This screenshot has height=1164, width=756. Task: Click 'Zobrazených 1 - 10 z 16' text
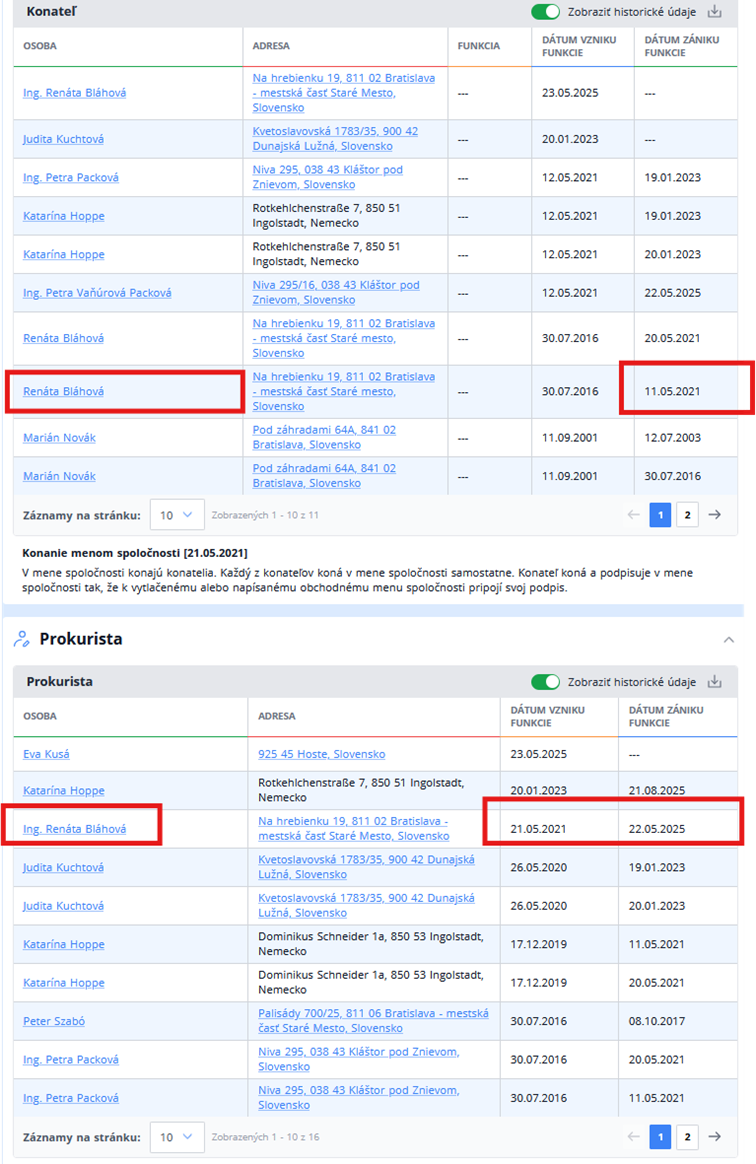click(265, 1137)
